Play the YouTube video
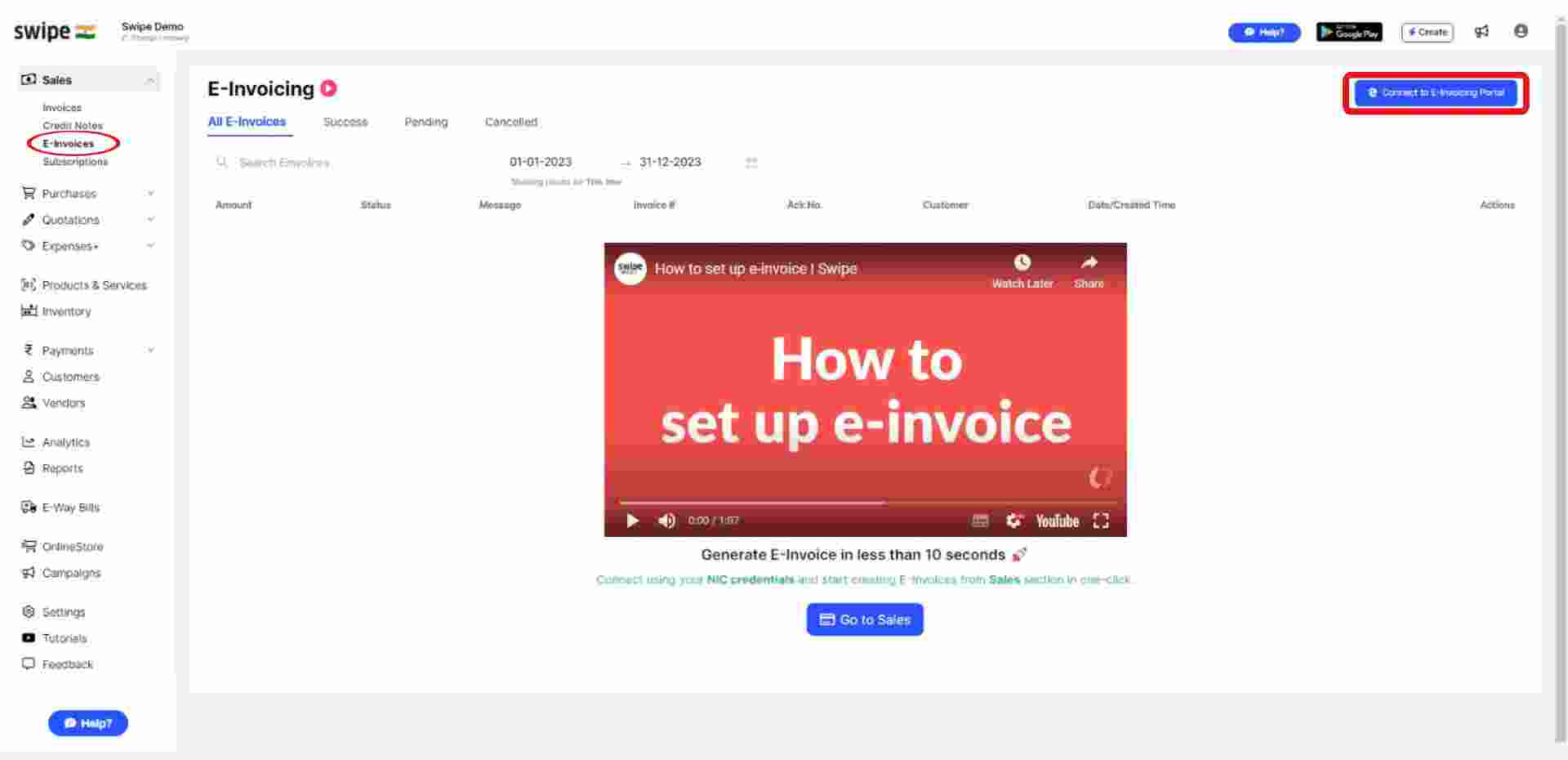The height and width of the screenshot is (760, 1568). point(632,521)
